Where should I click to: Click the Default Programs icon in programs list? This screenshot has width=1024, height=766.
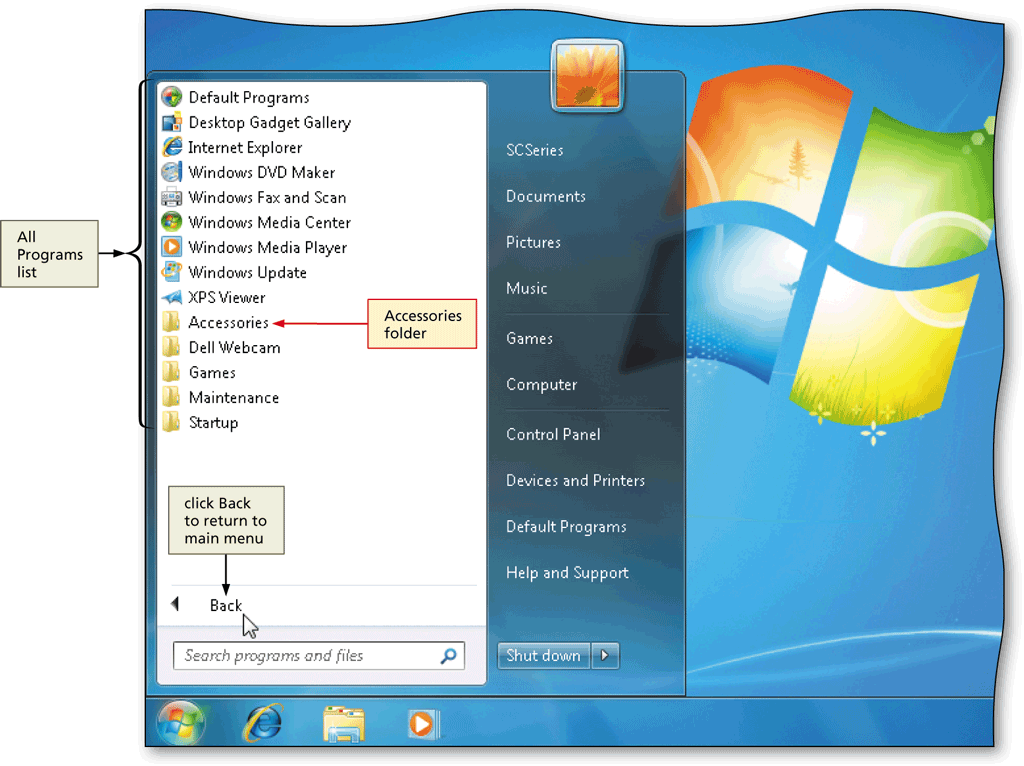[172, 97]
